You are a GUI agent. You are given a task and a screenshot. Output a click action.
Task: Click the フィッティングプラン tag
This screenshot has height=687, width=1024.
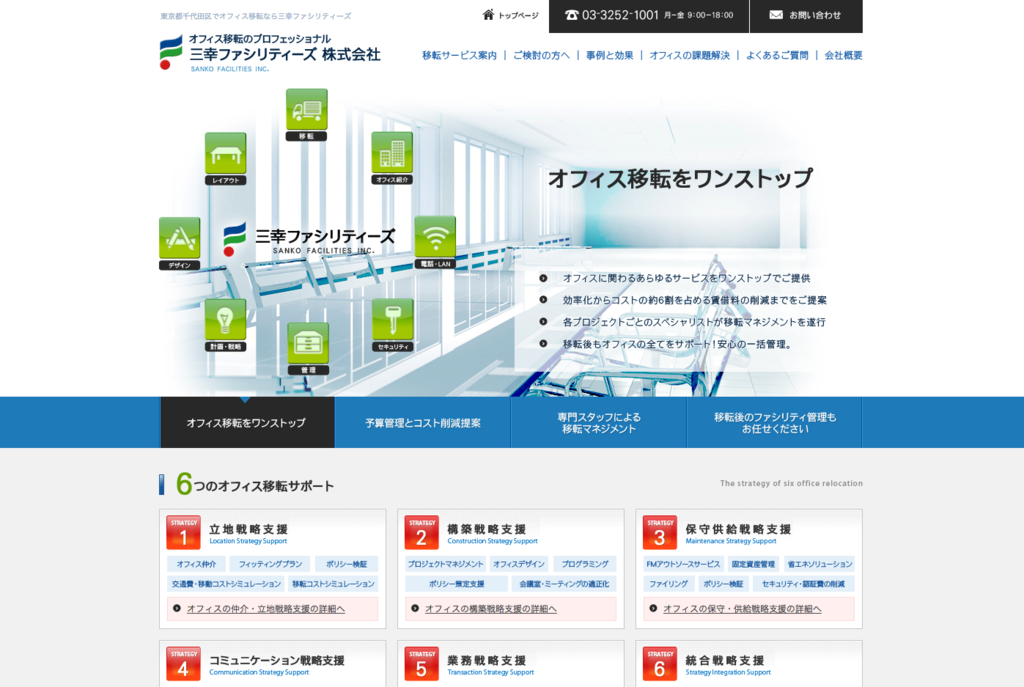(270, 564)
